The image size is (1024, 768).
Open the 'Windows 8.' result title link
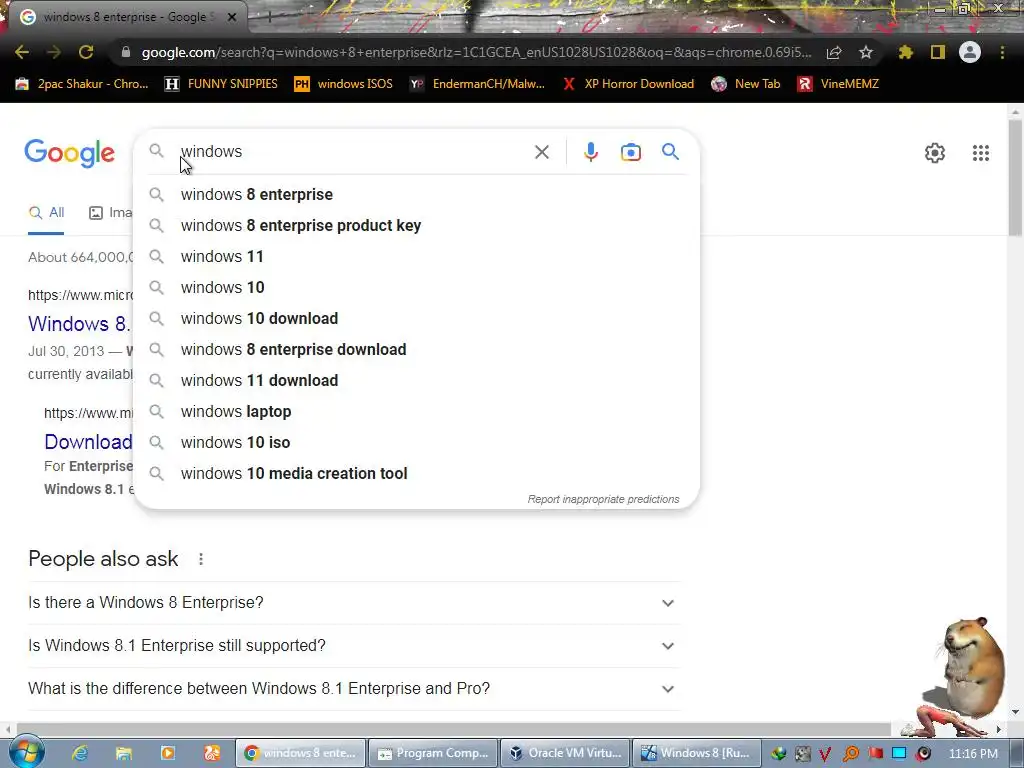(x=79, y=324)
